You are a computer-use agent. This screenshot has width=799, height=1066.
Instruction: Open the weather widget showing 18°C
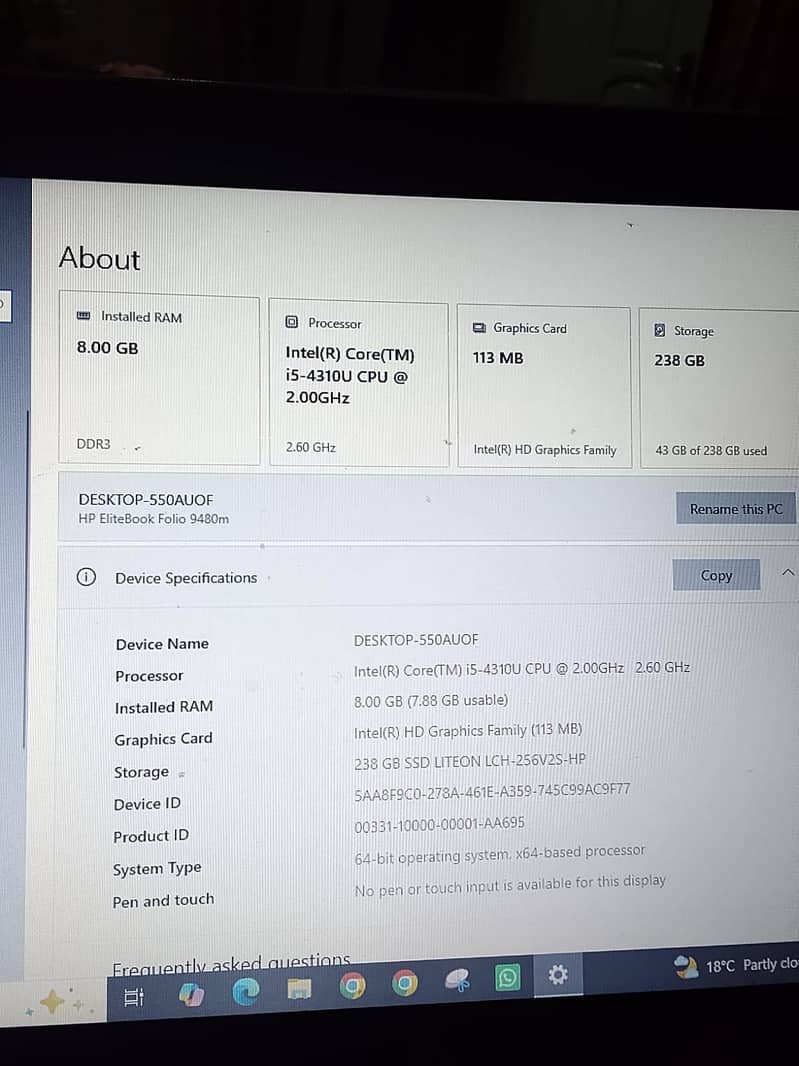[x=736, y=965]
